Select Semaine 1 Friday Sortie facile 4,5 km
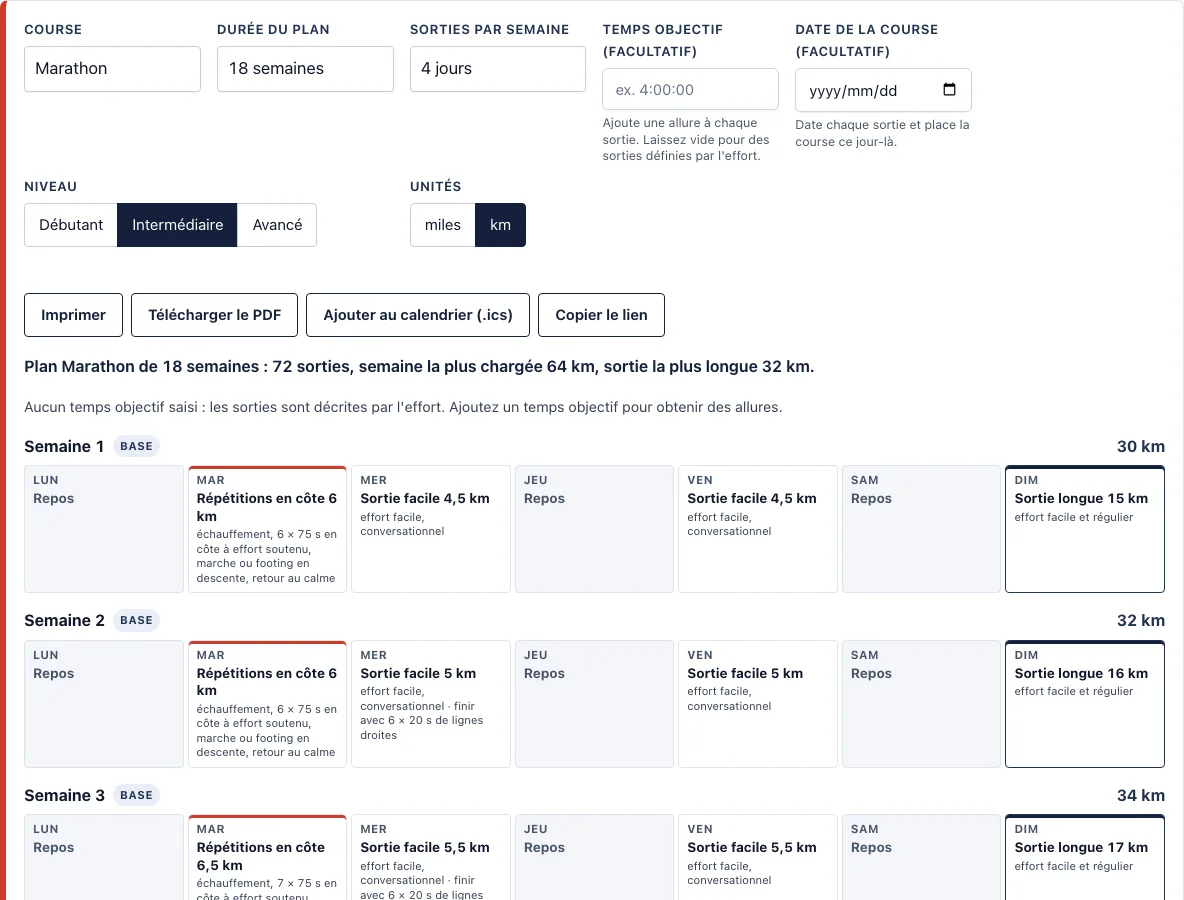Image resolution: width=1184 pixels, height=900 pixels. tap(758, 529)
